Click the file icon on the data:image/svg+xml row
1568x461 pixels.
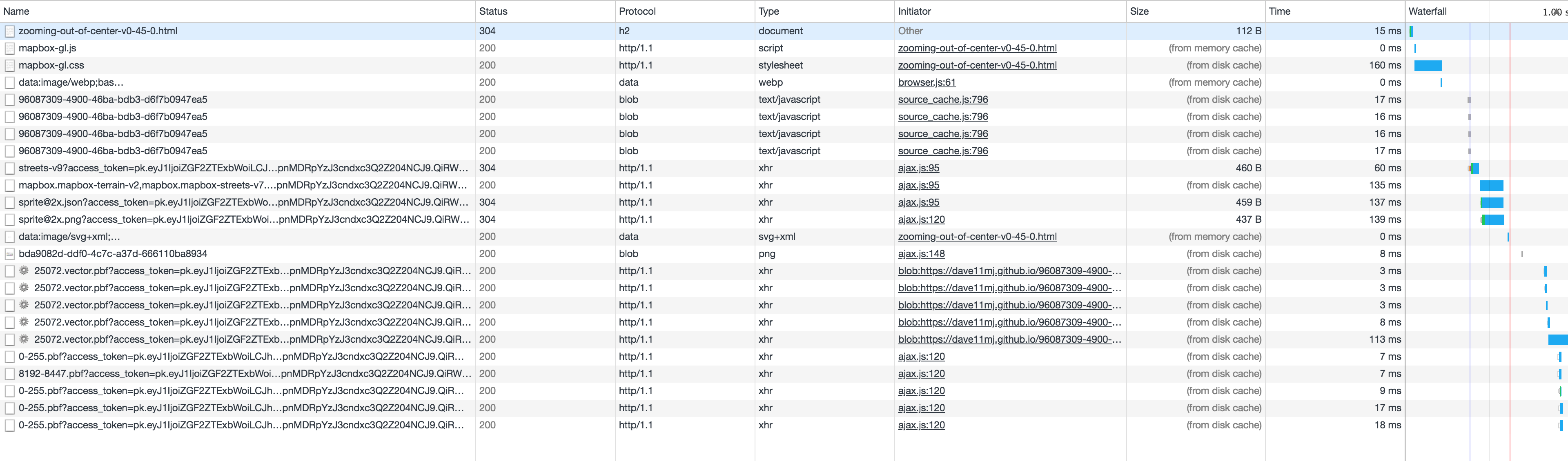coord(10,237)
